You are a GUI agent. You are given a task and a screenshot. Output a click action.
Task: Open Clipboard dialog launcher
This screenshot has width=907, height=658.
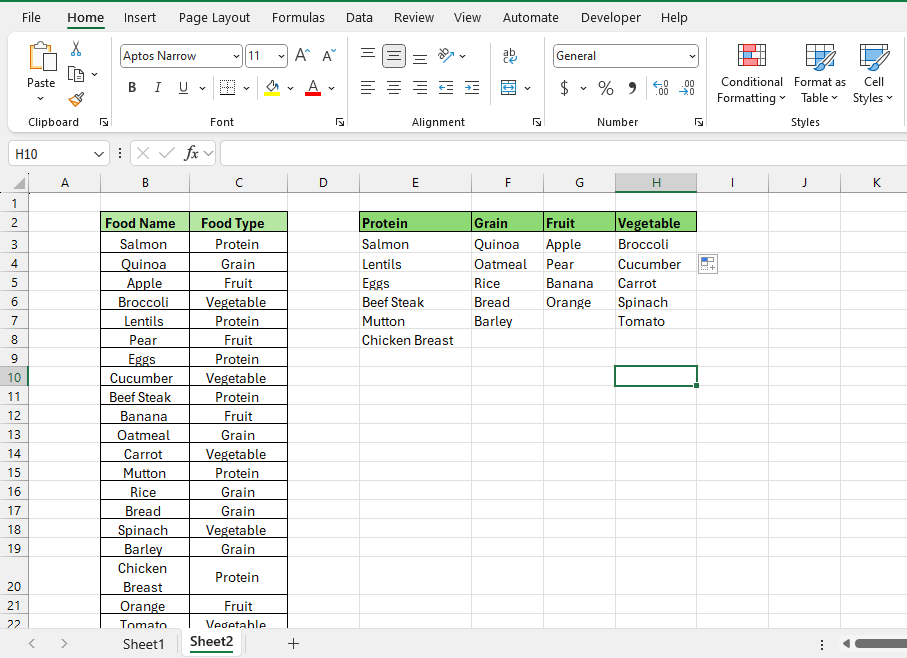pyautogui.click(x=104, y=122)
